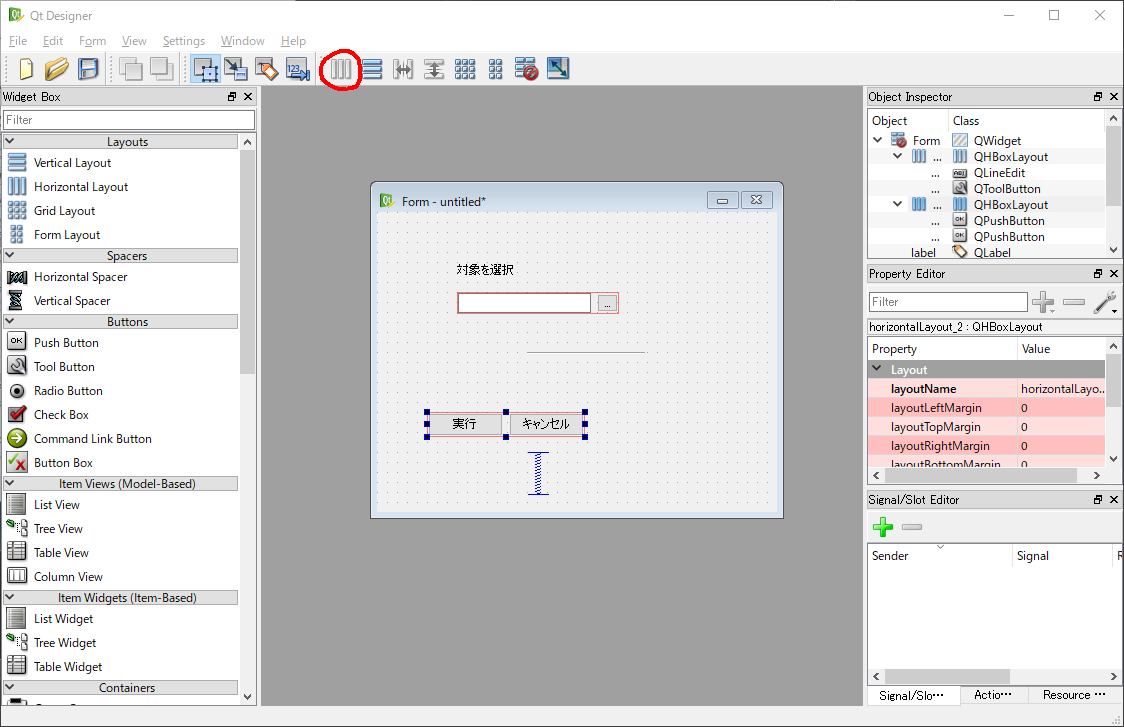This screenshot has width=1124, height=727.
Task: Open the Form menu
Action: tap(92, 41)
